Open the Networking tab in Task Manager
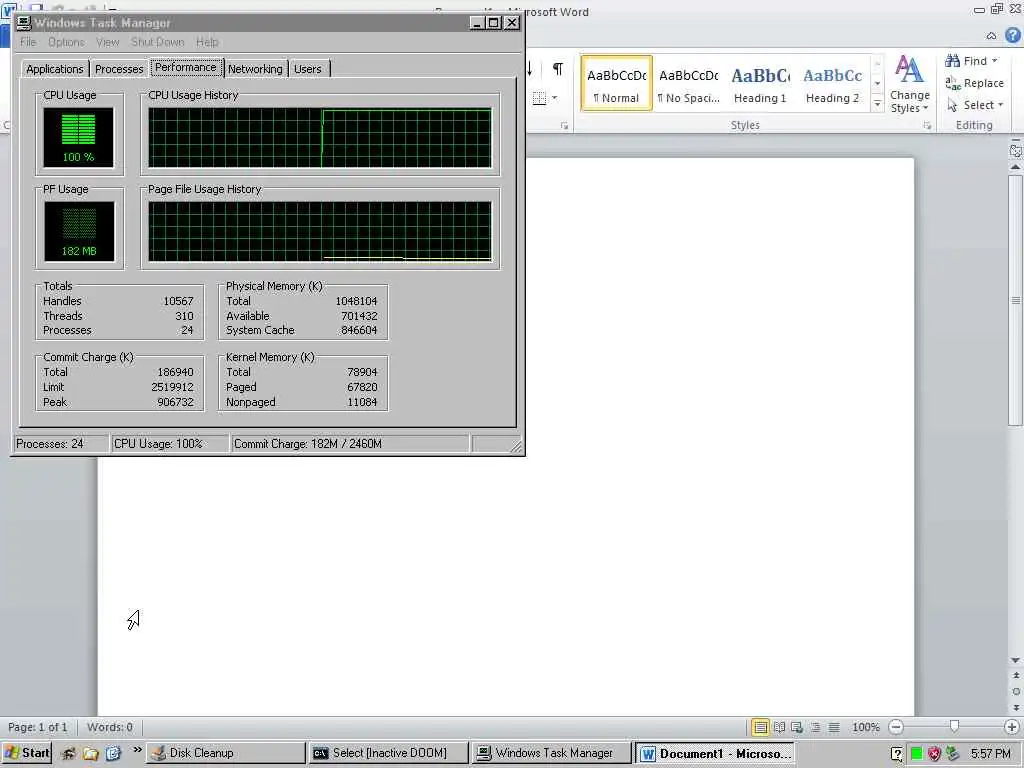1024x768 pixels. (x=255, y=69)
